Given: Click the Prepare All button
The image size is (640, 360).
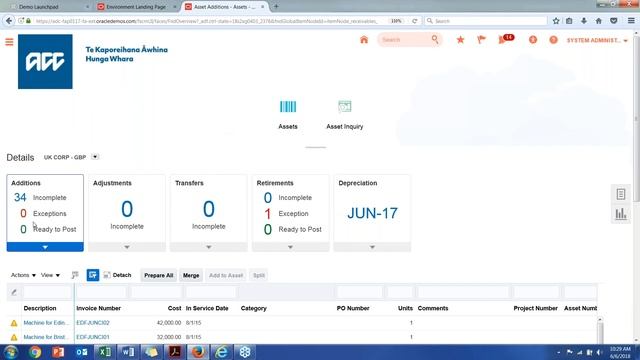Looking at the screenshot, I should 158,276.
